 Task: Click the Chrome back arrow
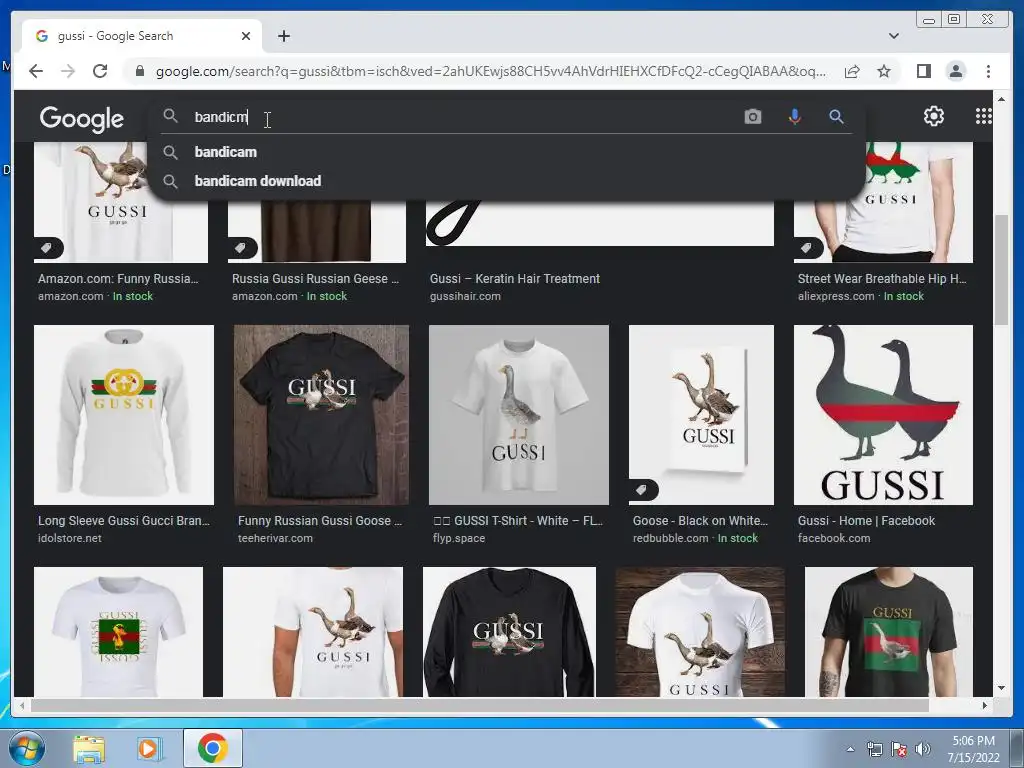pos(36,71)
